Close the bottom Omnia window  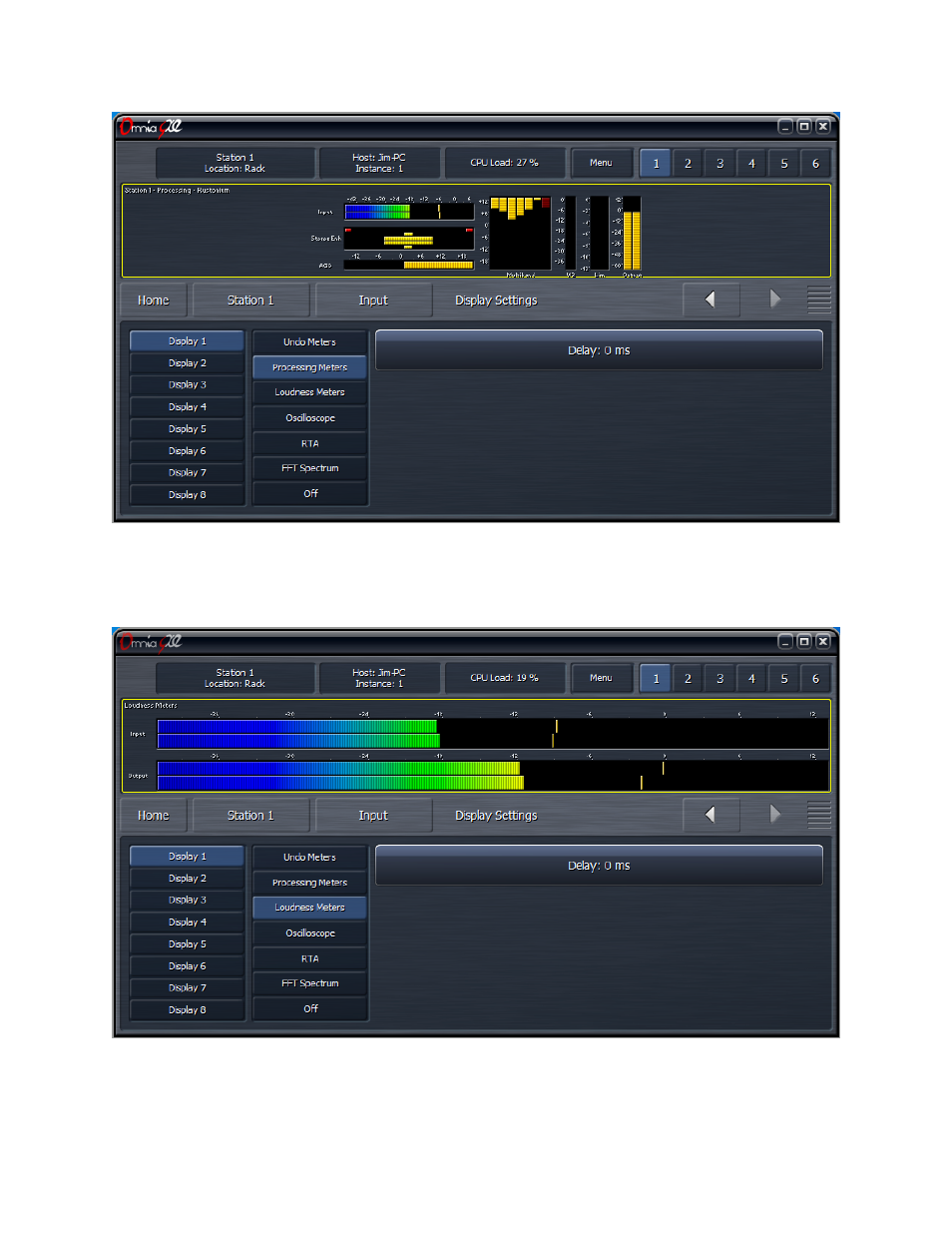click(x=823, y=641)
